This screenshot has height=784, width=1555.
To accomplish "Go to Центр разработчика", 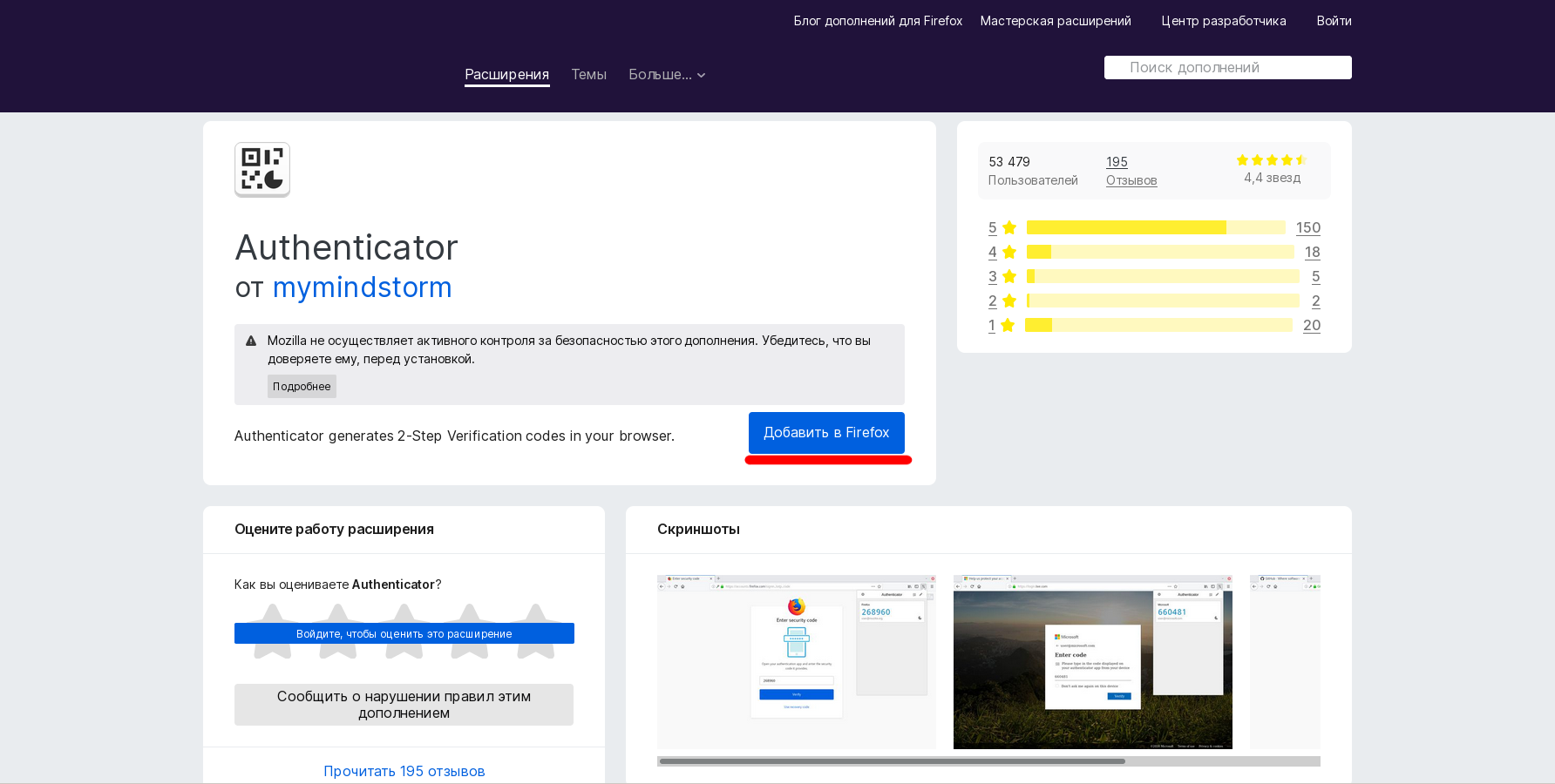I will pyautogui.click(x=1224, y=21).
